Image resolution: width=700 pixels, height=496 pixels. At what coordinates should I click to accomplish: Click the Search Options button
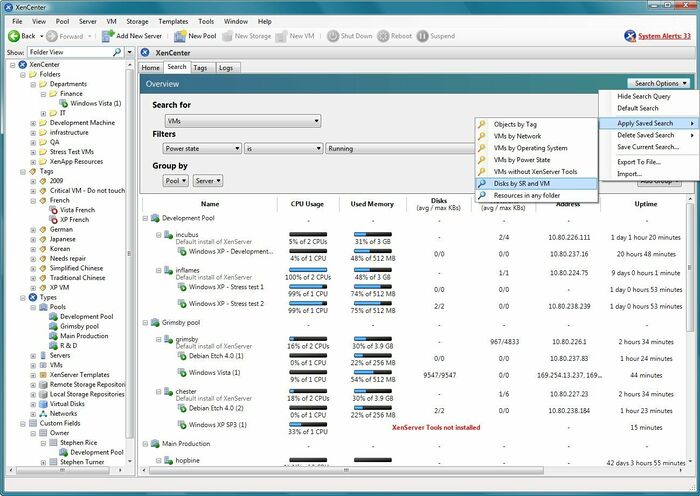pos(658,83)
